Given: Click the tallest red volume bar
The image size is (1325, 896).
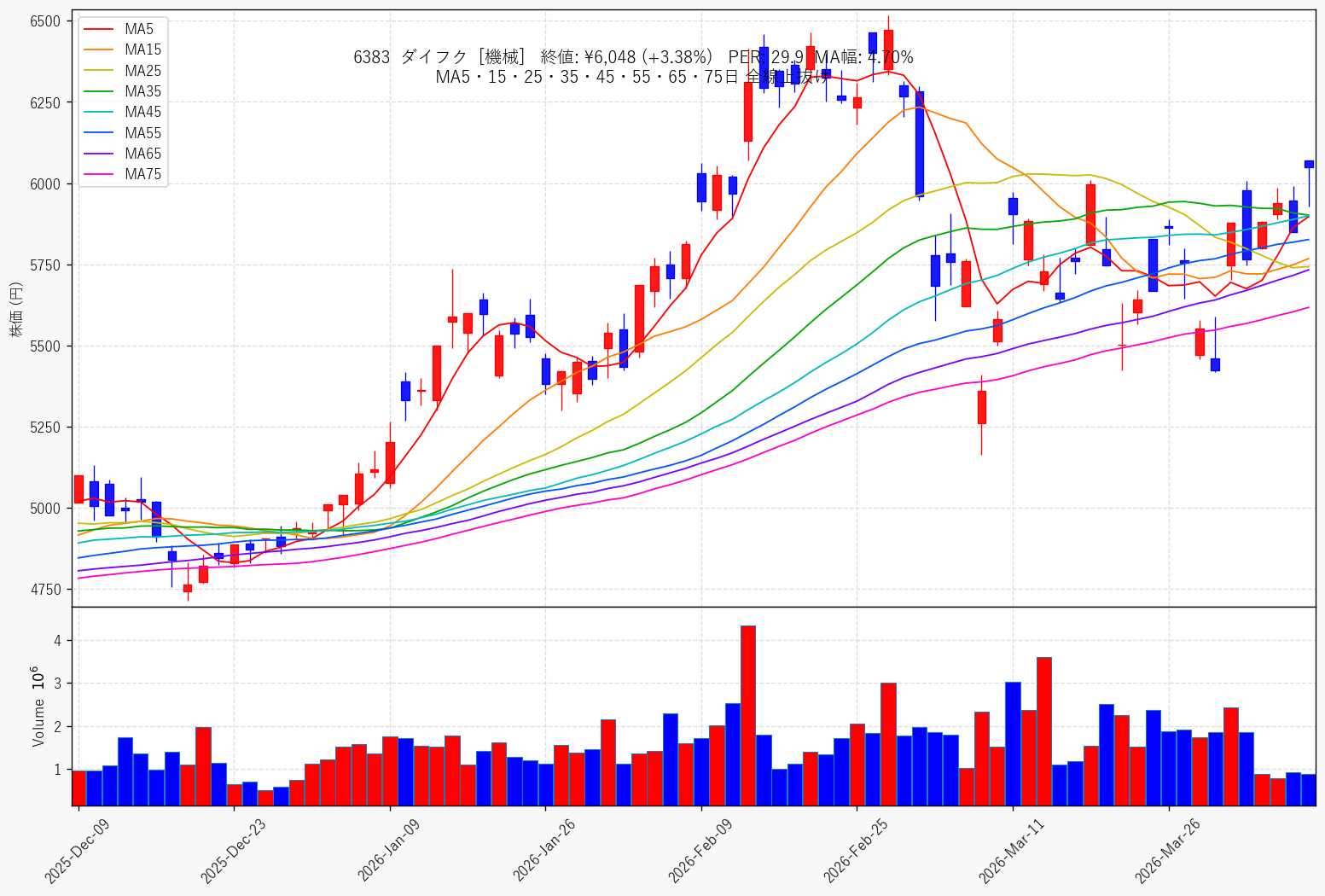Looking at the screenshot, I should tap(748, 715).
